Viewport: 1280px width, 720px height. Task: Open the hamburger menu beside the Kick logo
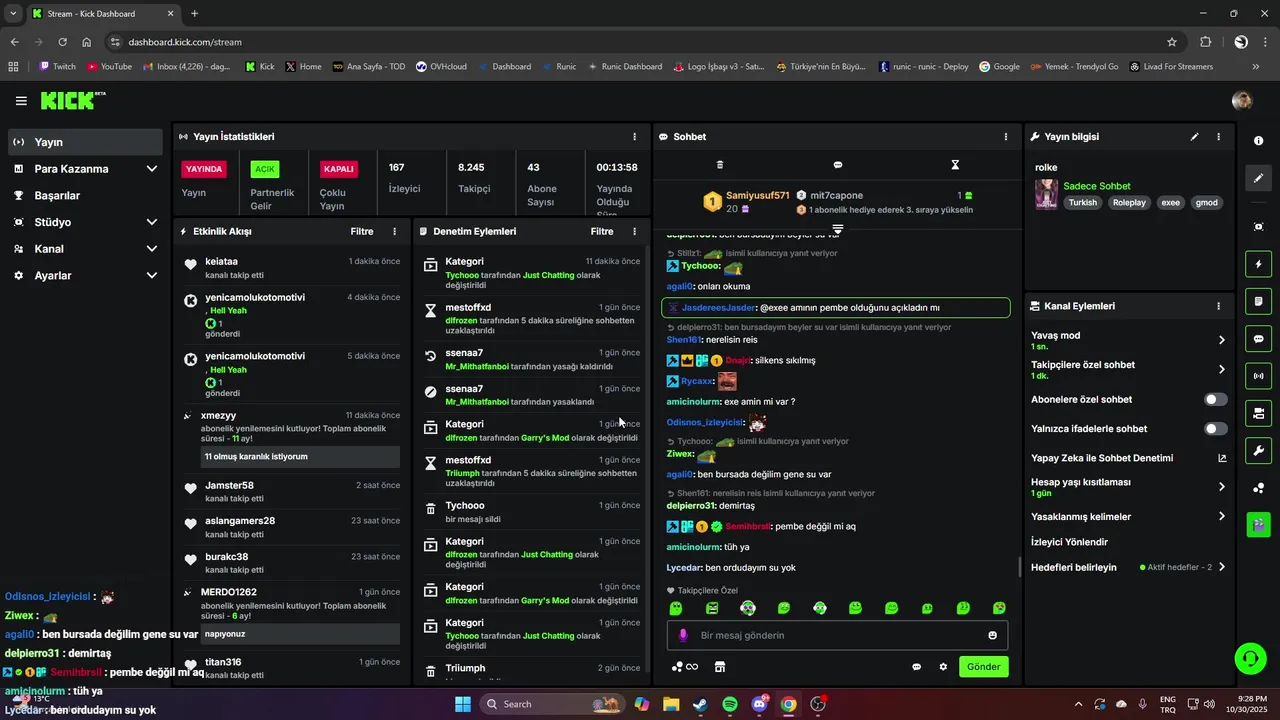21,101
